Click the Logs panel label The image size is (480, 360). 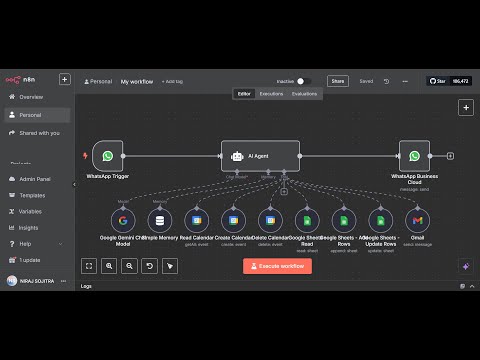86,286
